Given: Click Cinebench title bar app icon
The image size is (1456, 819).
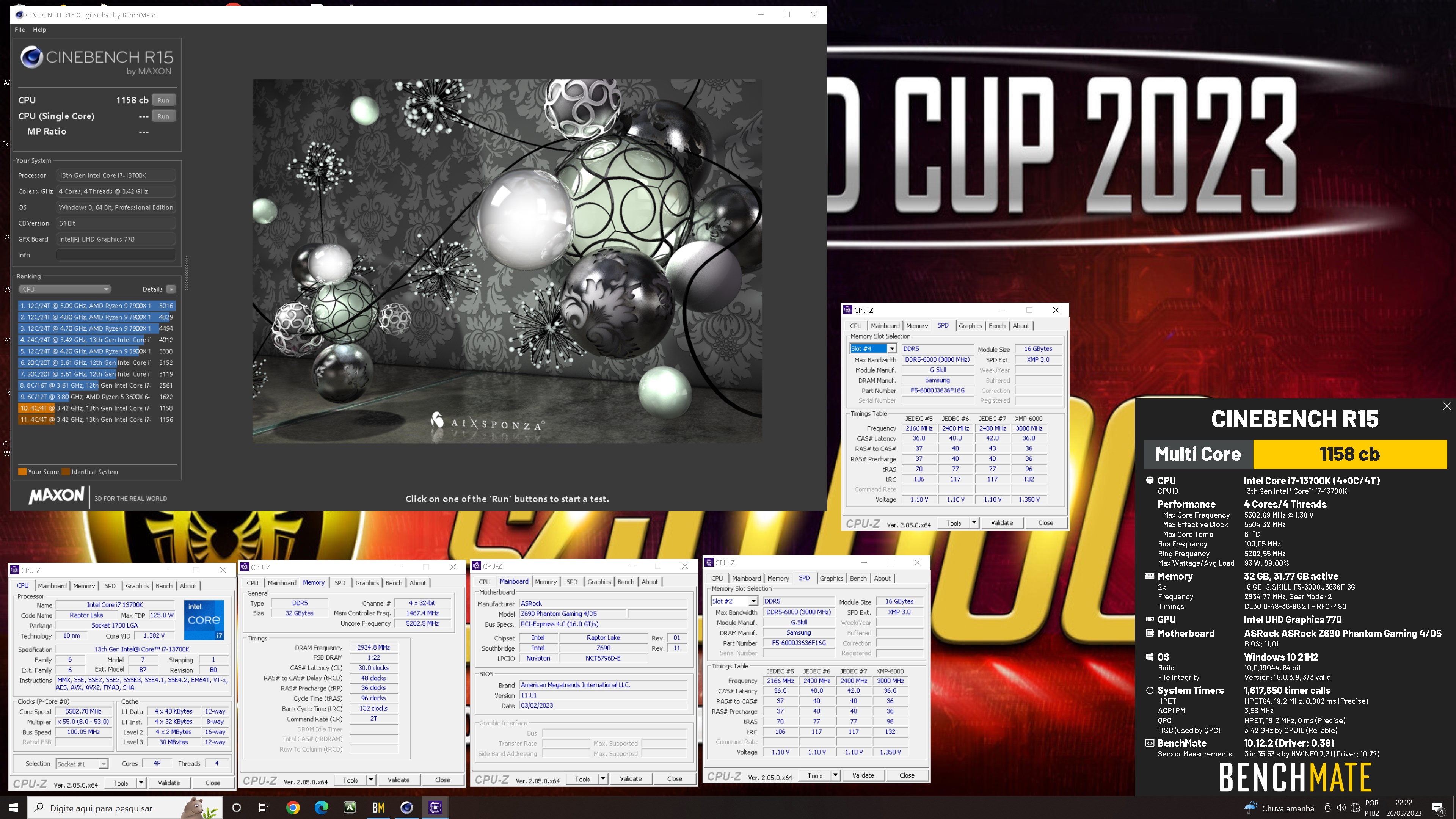Looking at the screenshot, I should [x=19, y=15].
